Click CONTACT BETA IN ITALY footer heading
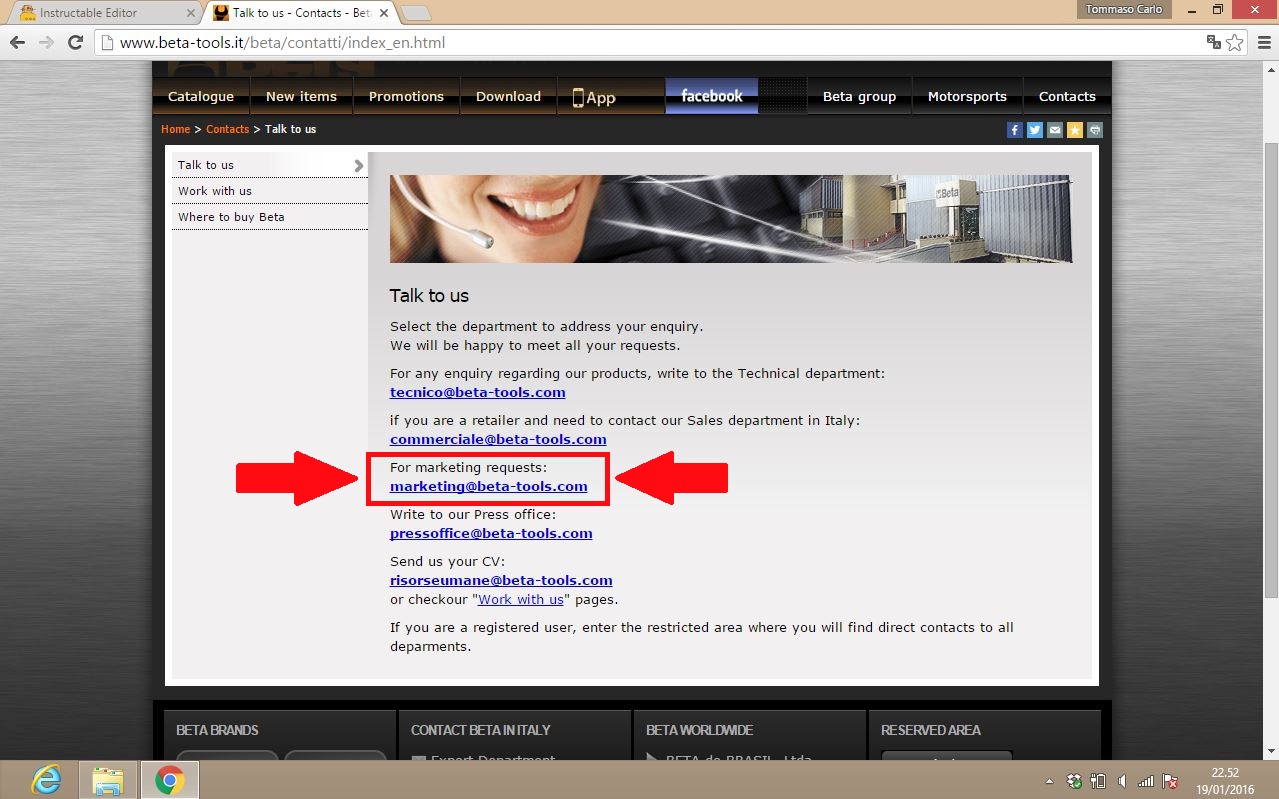1279x799 pixels. (481, 730)
